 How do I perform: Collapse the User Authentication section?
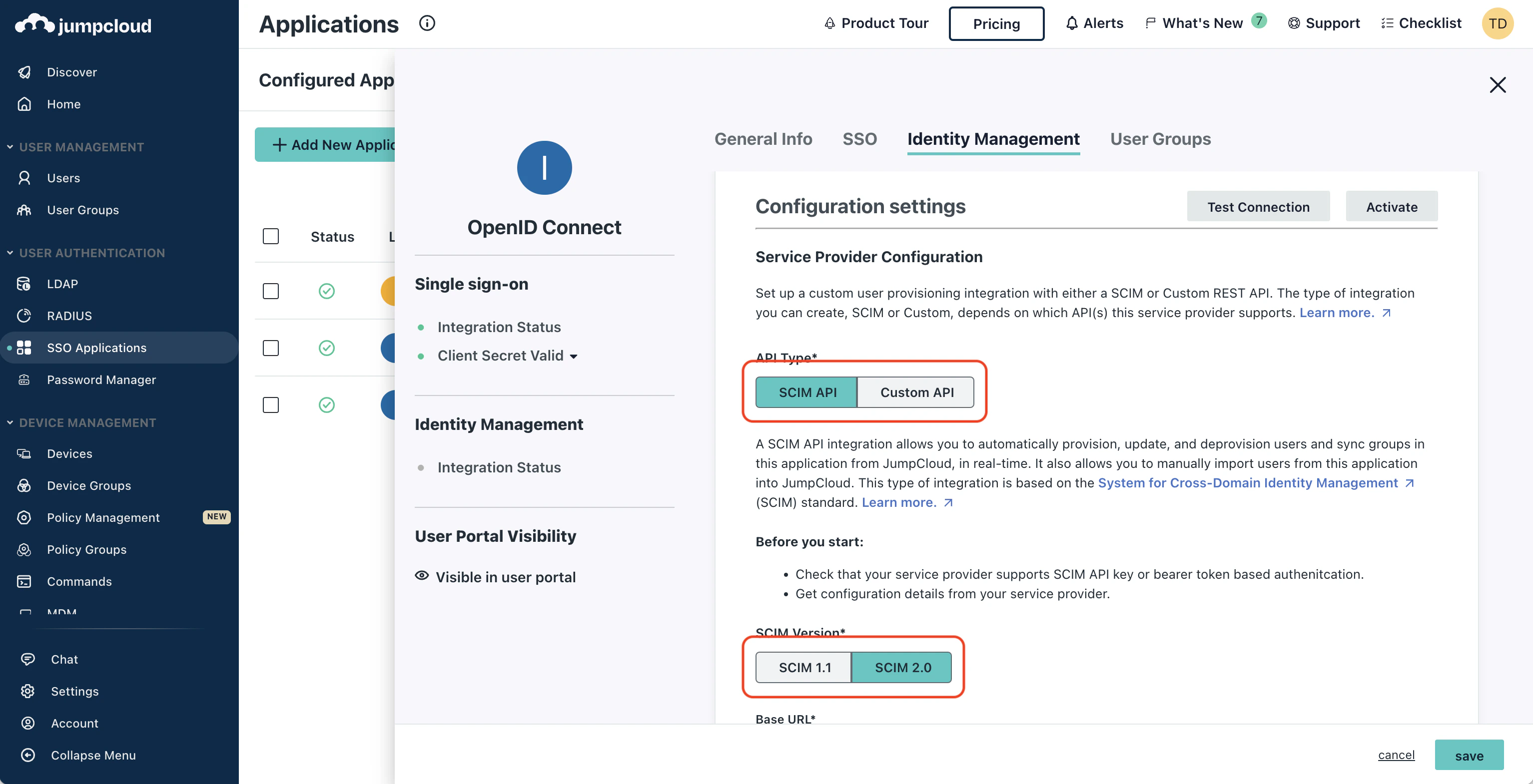coord(10,253)
